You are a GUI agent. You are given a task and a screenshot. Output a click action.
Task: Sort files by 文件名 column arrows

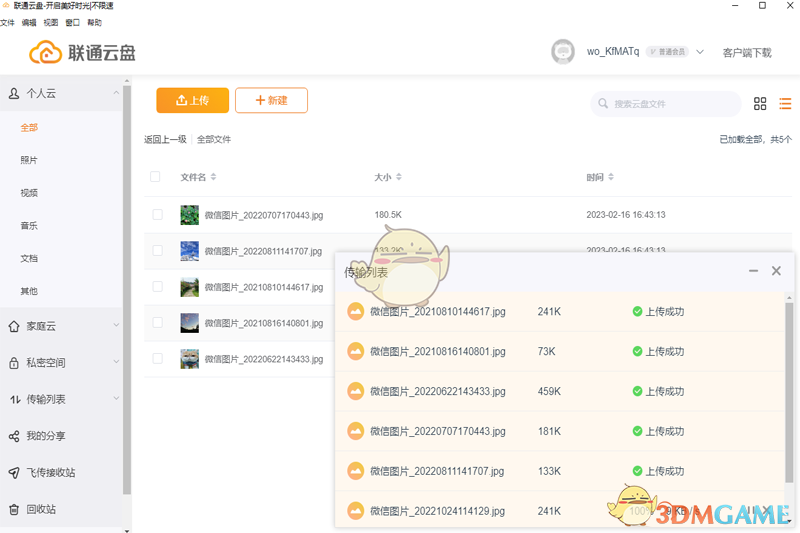(213, 177)
